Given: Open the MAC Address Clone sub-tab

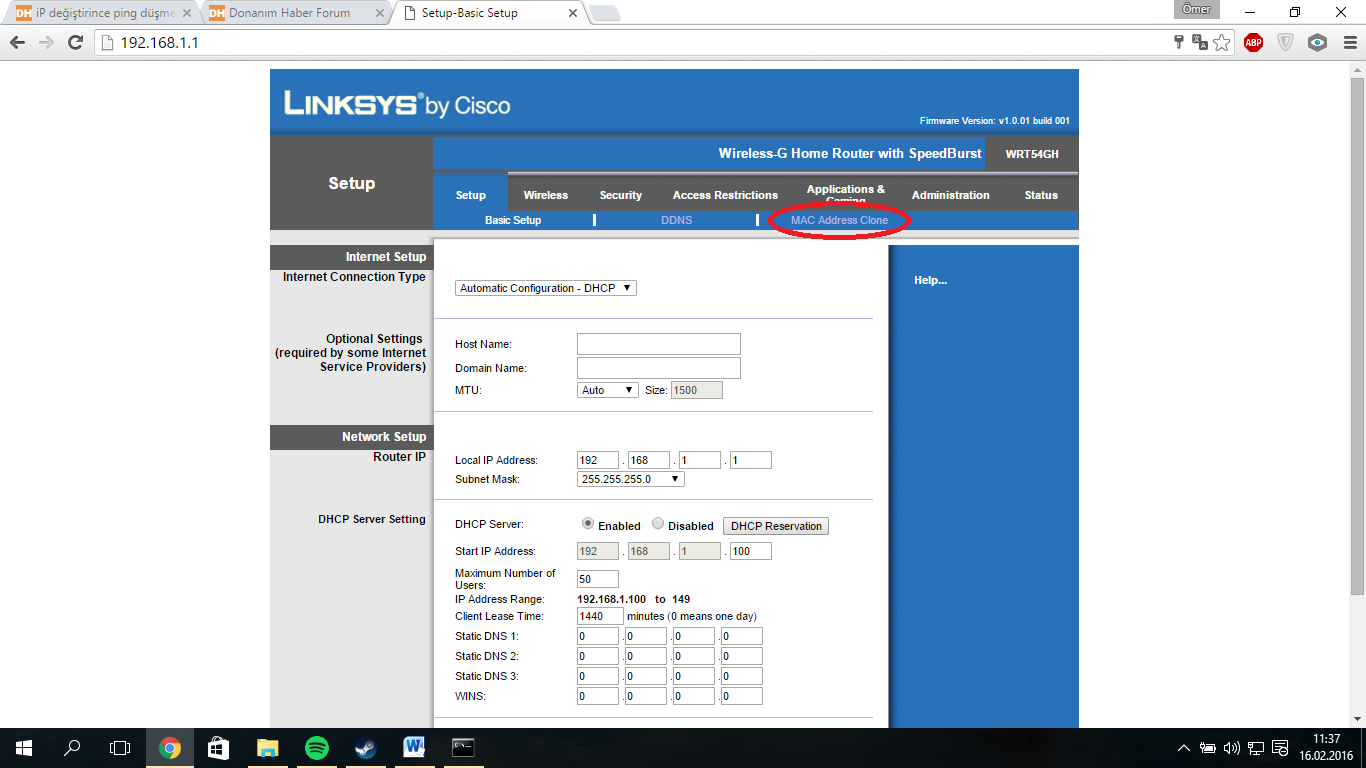Looking at the screenshot, I should [x=839, y=220].
